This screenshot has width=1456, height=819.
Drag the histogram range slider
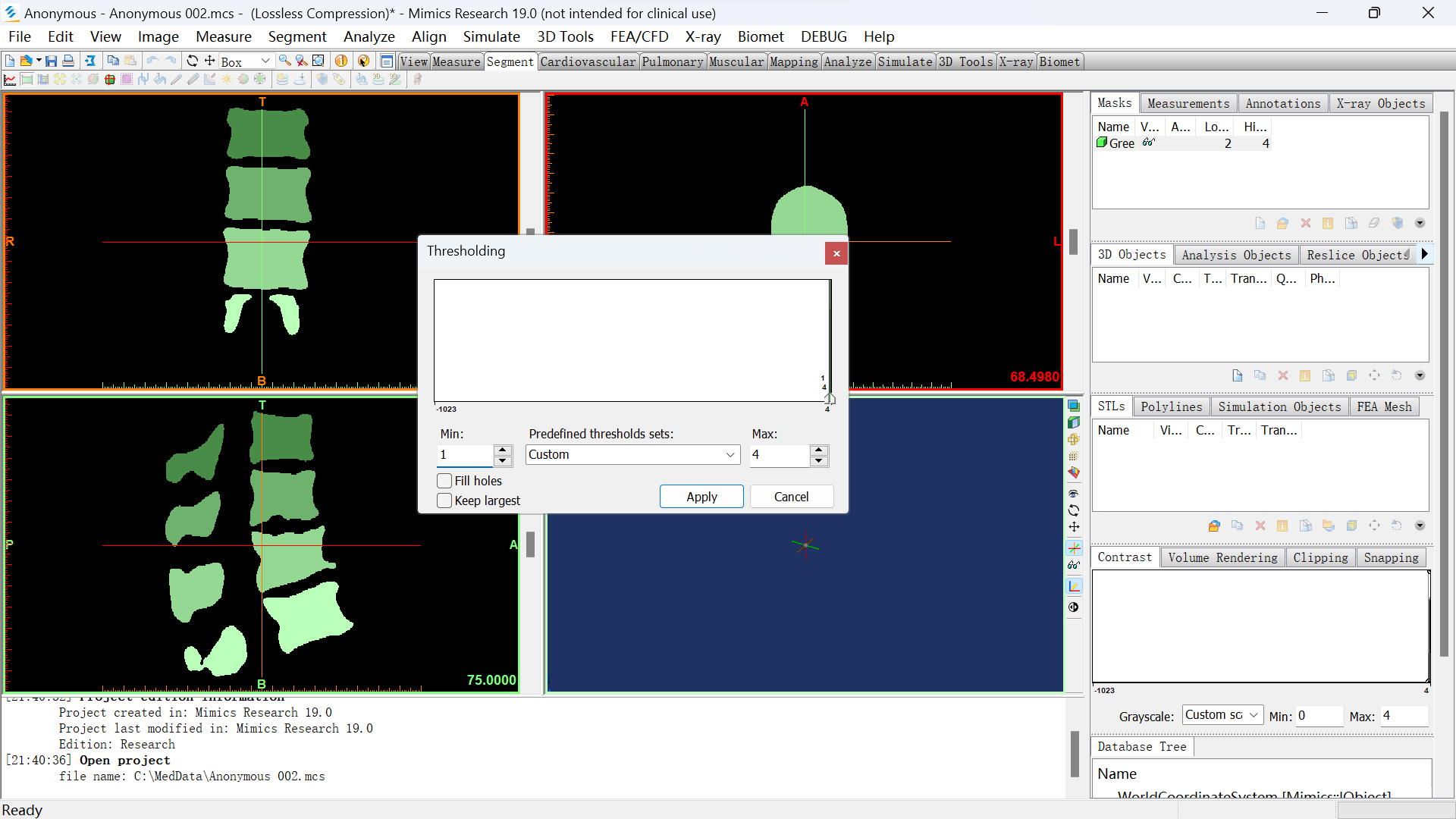(x=827, y=400)
